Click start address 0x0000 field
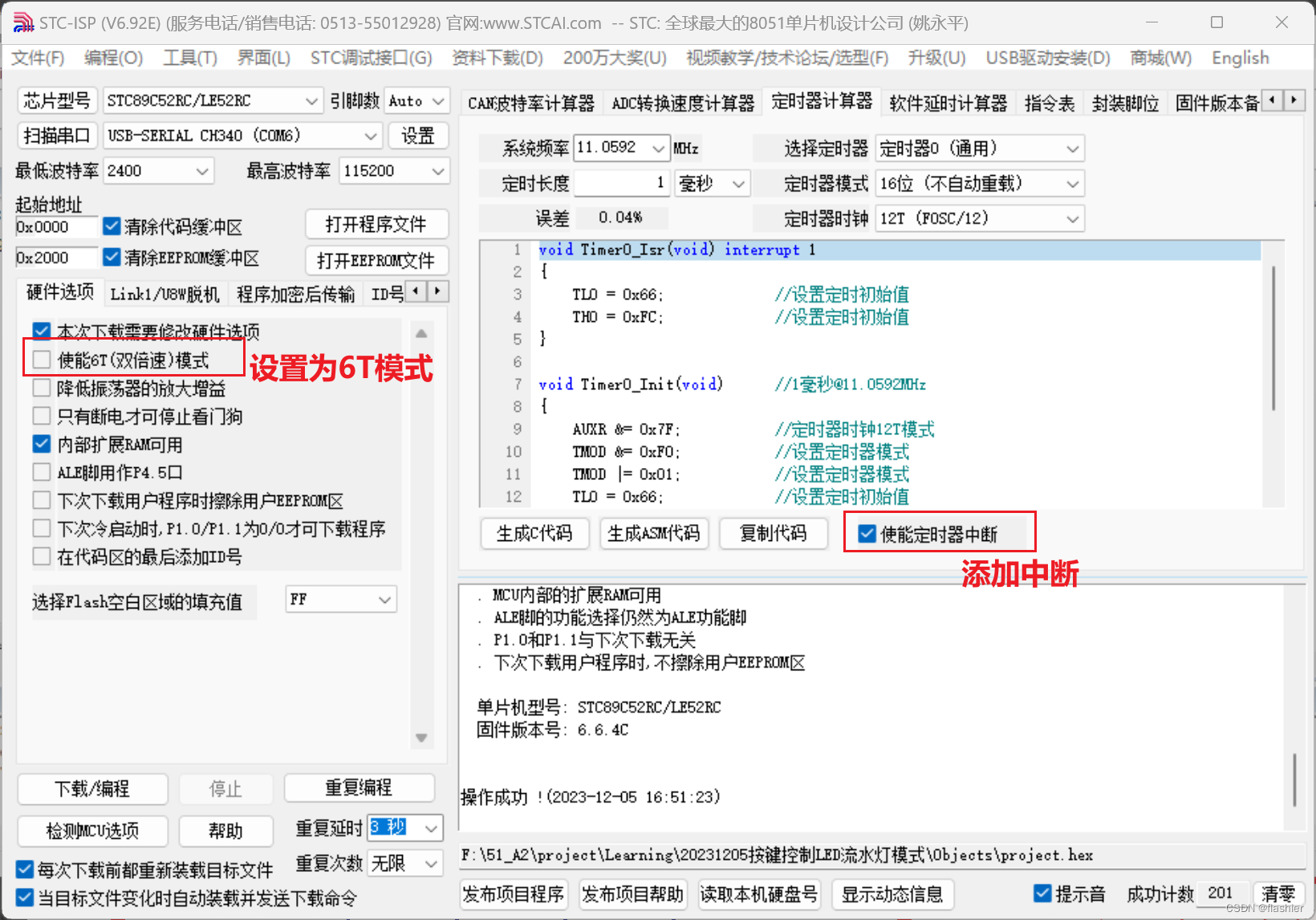Image resolution: width=1316 pixels, height=920 pixels. coord(56,227)
